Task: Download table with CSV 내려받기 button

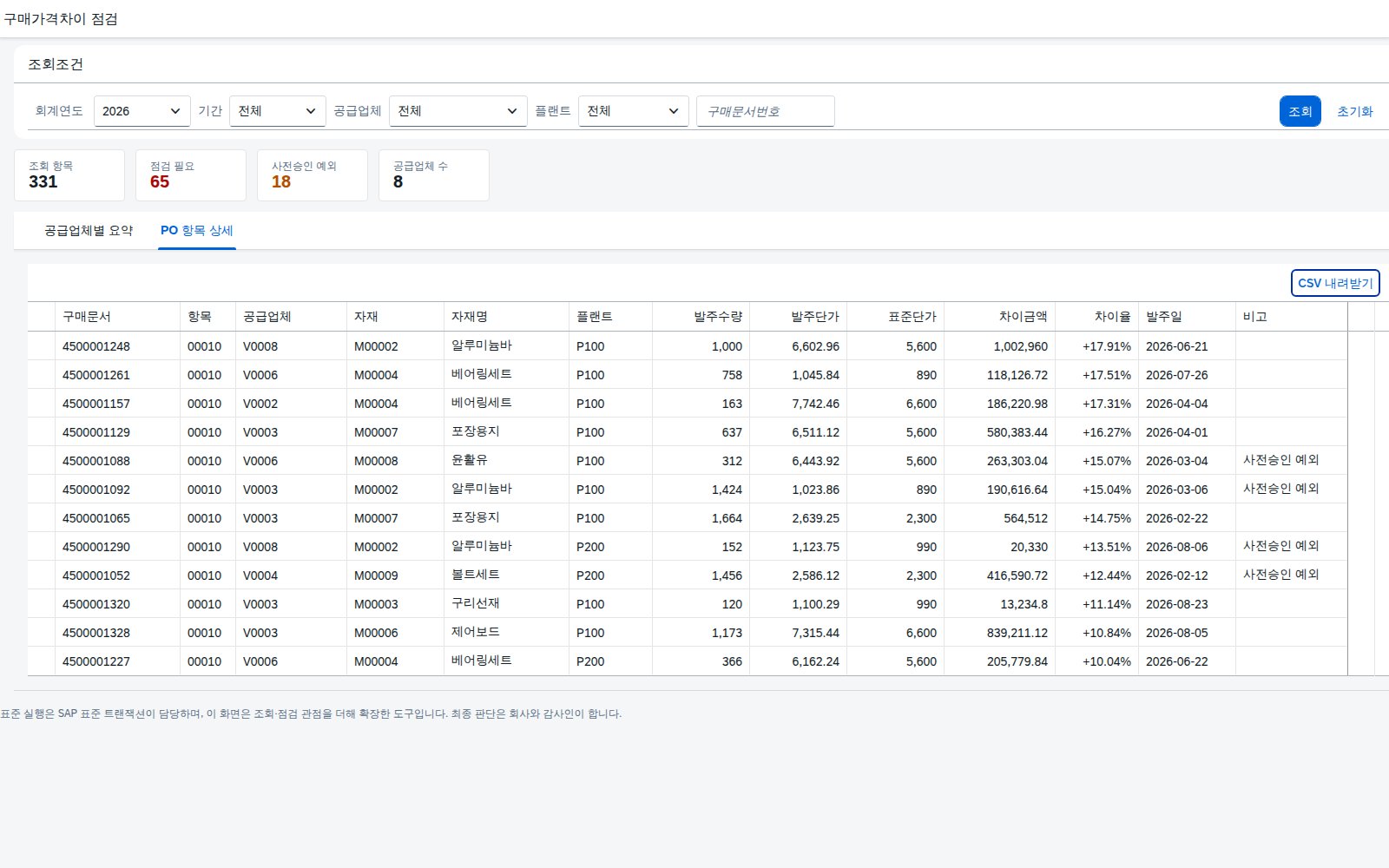Action: point(1335,283)
